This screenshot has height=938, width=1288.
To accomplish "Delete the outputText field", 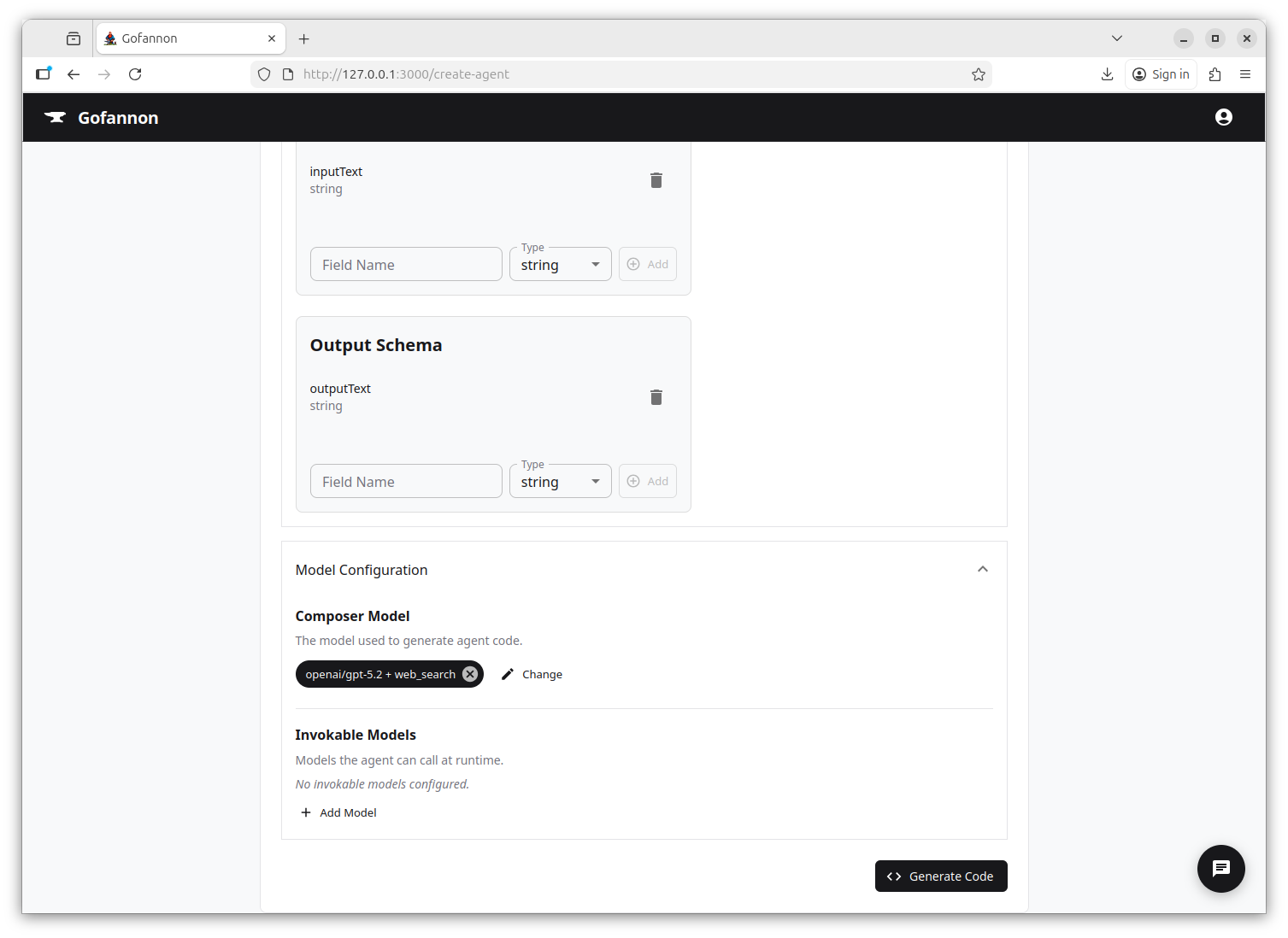I will pos(656,397).
